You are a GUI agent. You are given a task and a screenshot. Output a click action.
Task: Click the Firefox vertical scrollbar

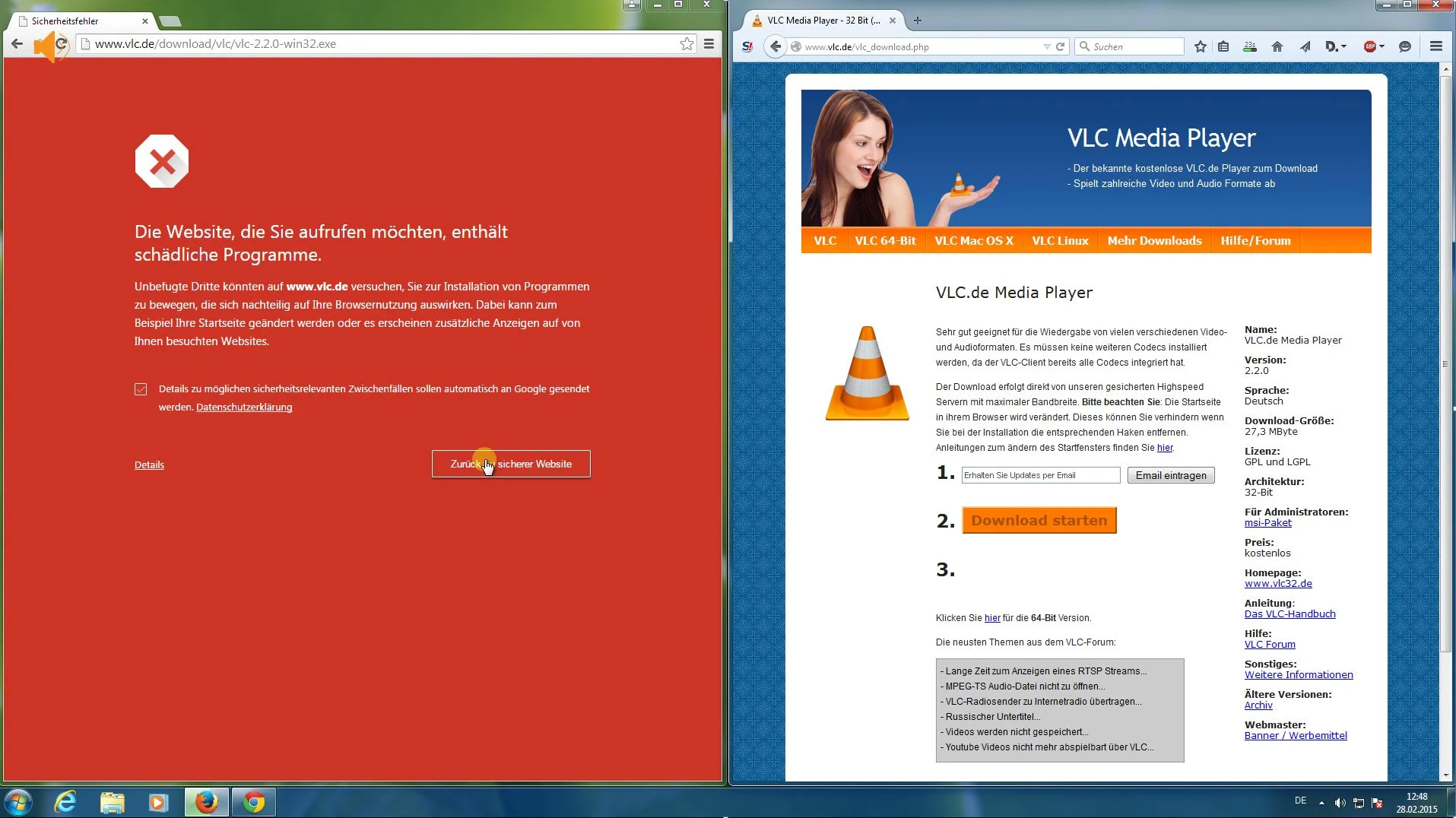[1445, 363]
